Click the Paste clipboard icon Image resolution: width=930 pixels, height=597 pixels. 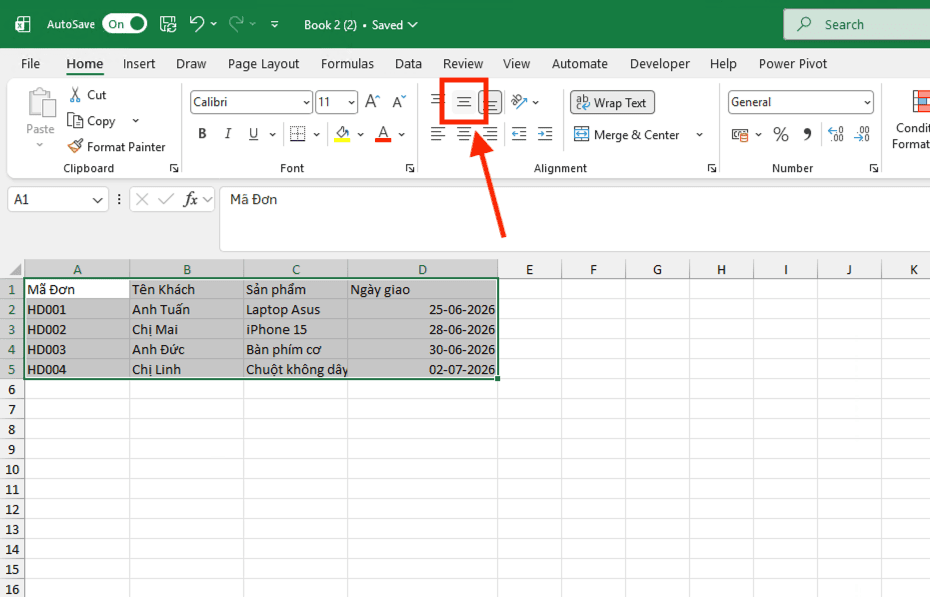[x=41, y=102]
